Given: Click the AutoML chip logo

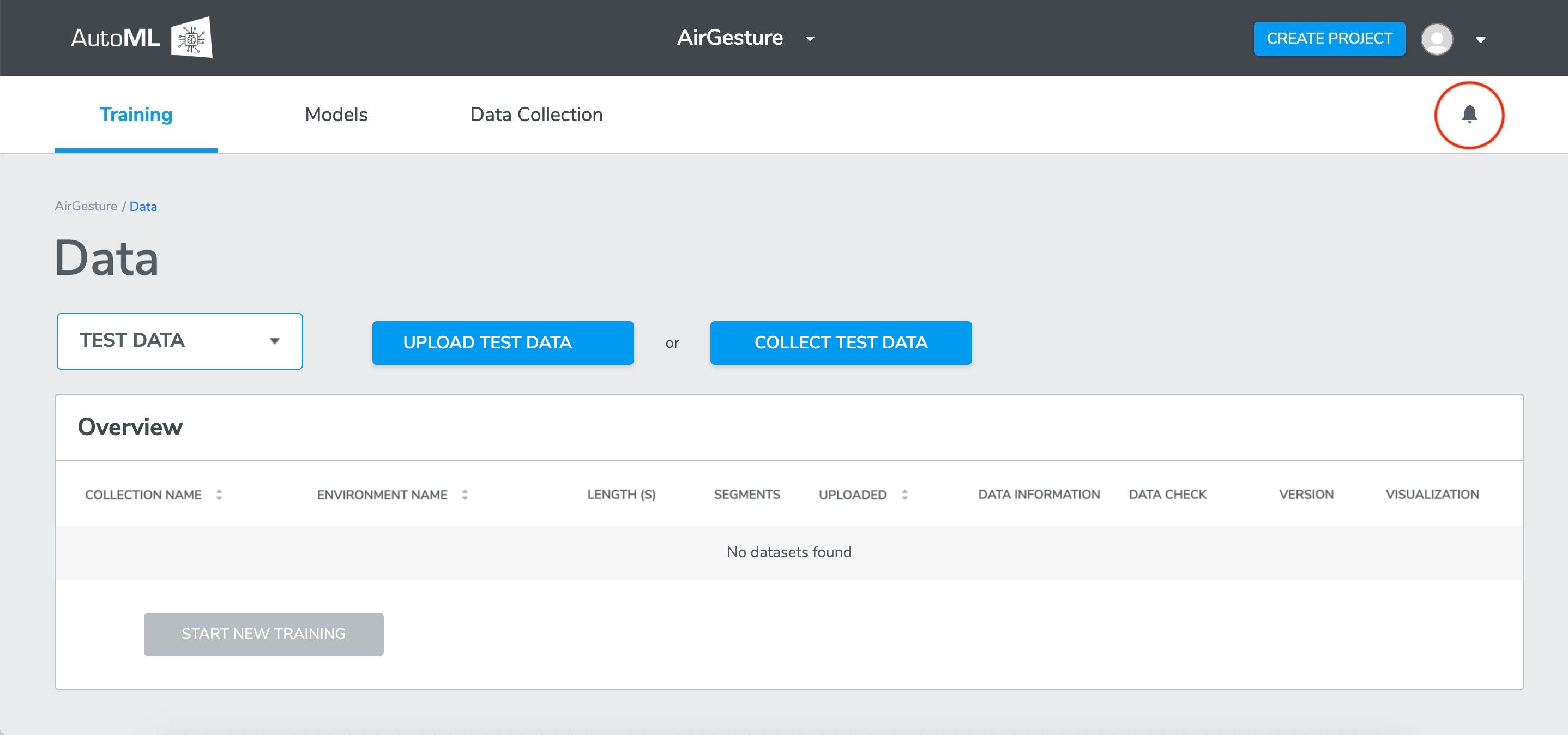Looking at the screenshot, I should [192, 38].
